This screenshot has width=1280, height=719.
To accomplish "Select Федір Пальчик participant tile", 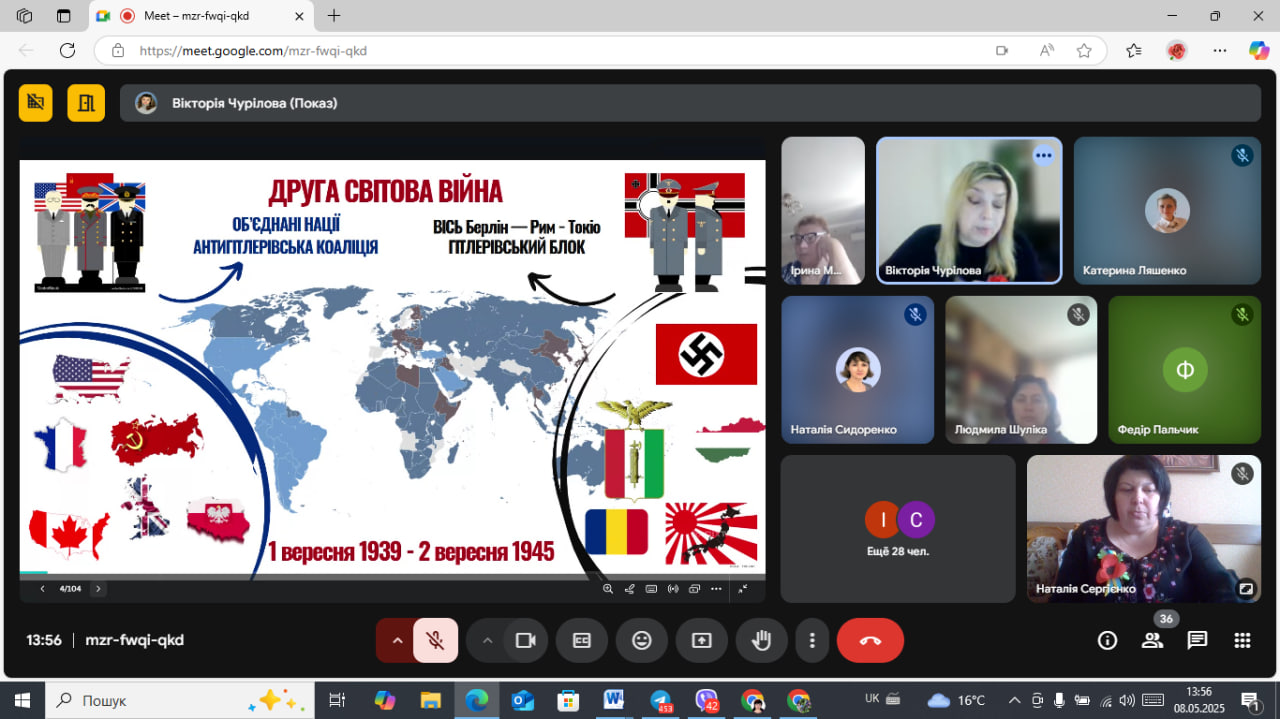I will (x=1185, y=370).
